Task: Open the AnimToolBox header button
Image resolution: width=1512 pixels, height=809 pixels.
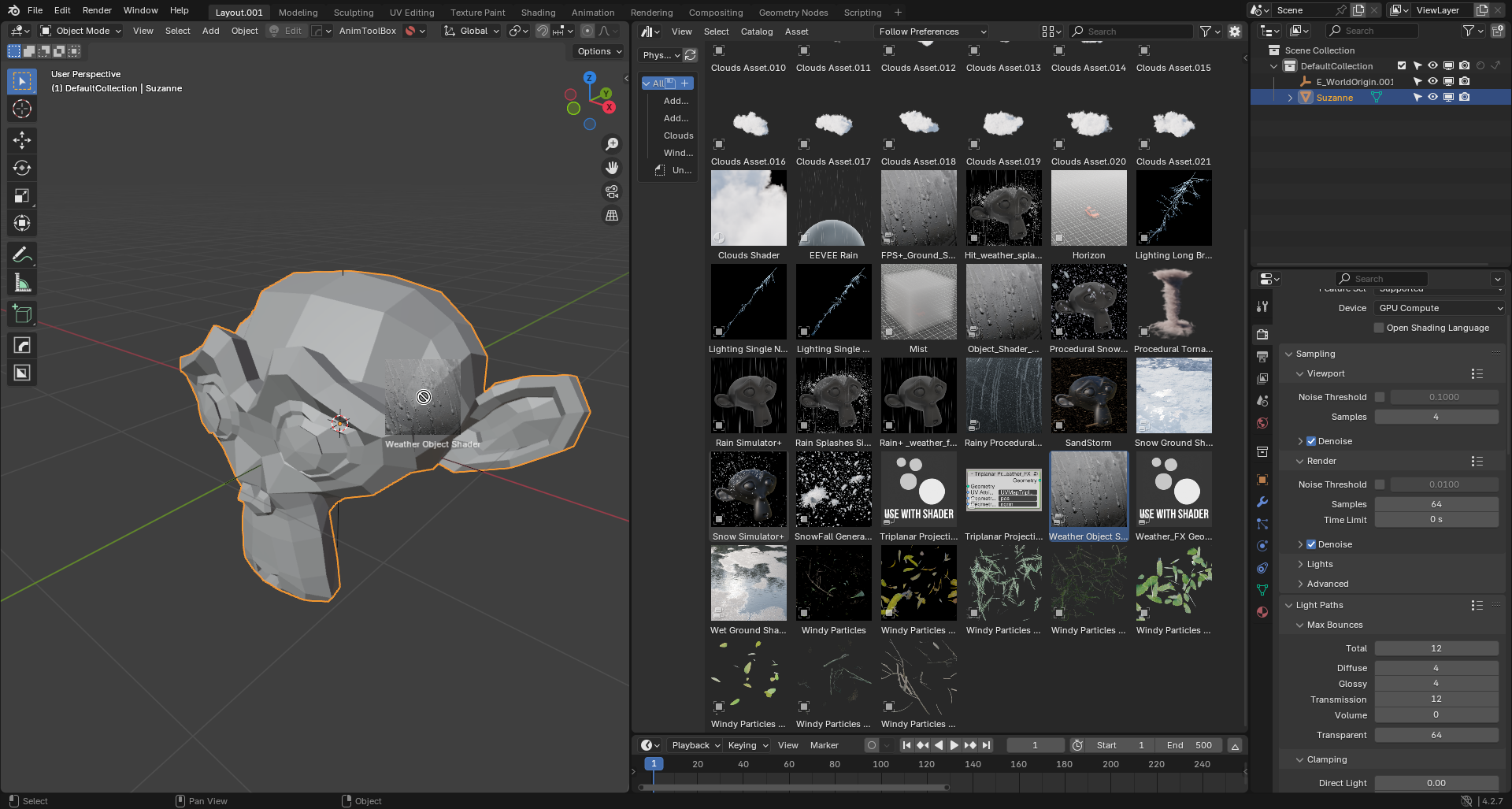Action: (x=367, y=31)
